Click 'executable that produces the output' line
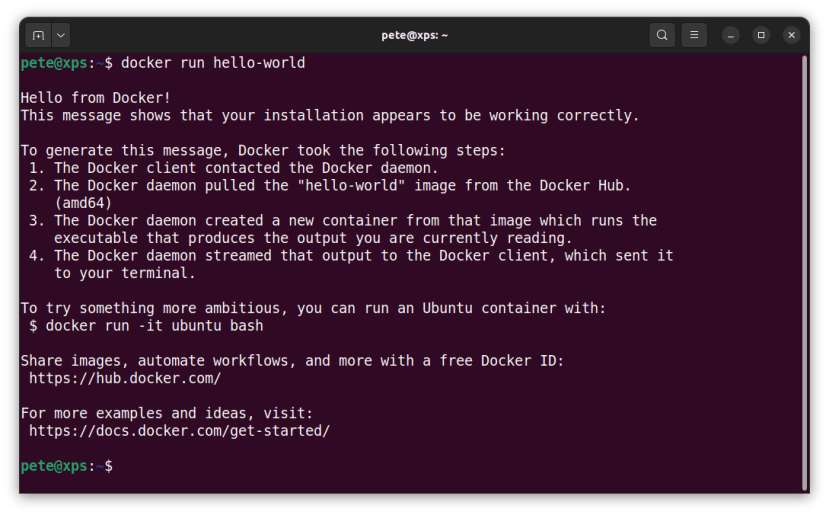This screenshot has width=829, height=515. click(313, 238)
